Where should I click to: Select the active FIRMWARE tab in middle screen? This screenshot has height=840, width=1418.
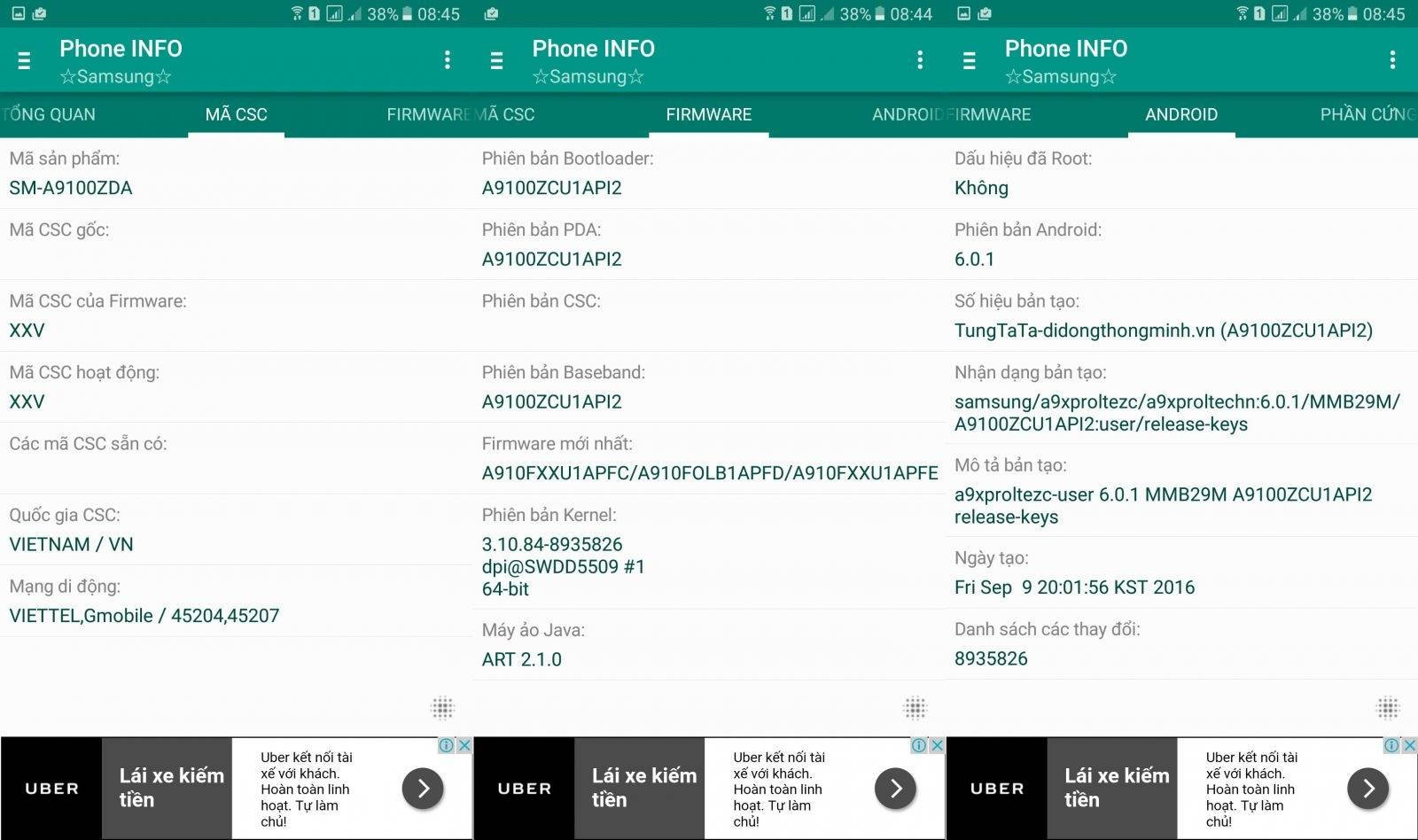point(709,114)
